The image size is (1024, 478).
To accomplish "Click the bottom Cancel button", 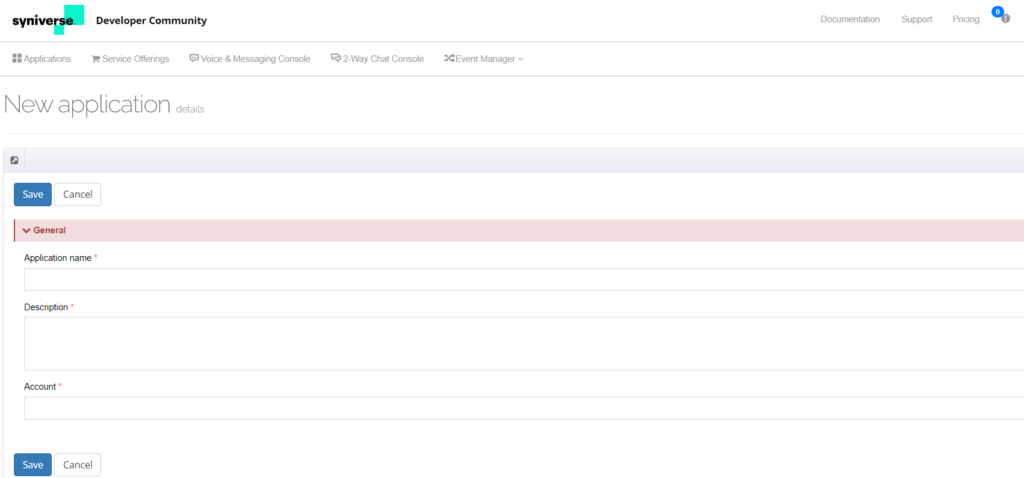I will coord(77,465).
